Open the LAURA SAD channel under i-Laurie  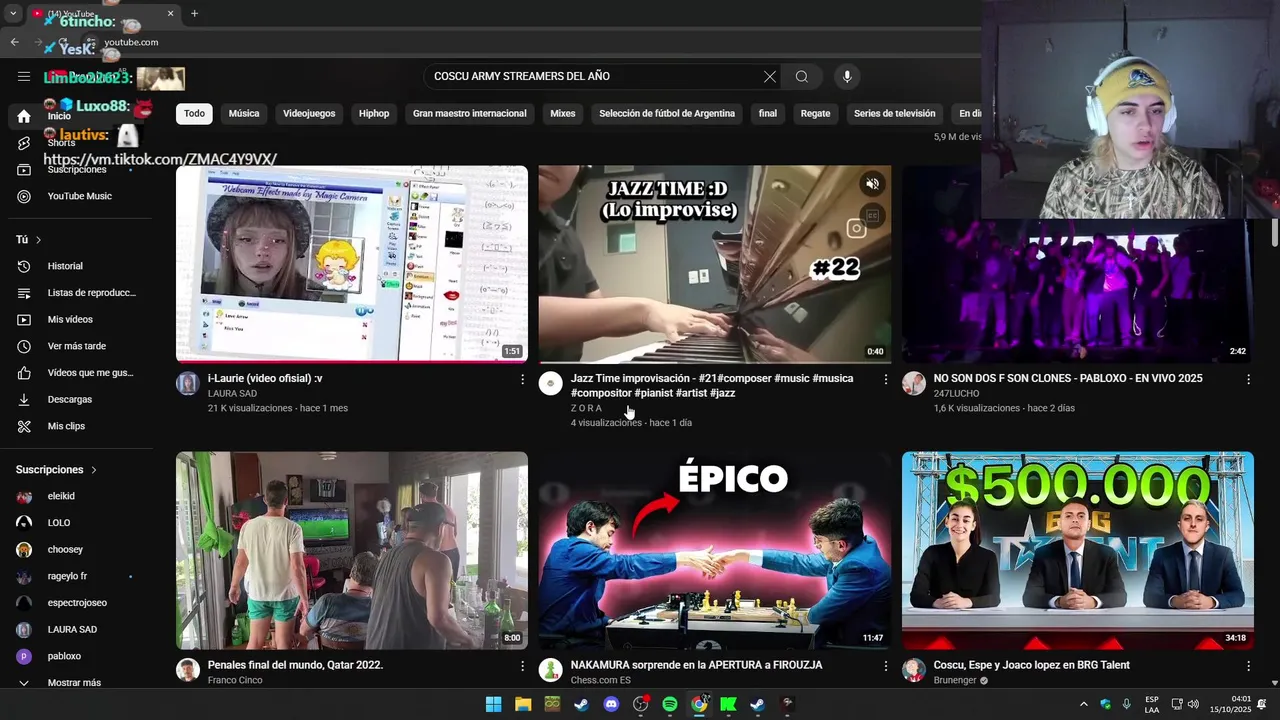click(232, 394)
